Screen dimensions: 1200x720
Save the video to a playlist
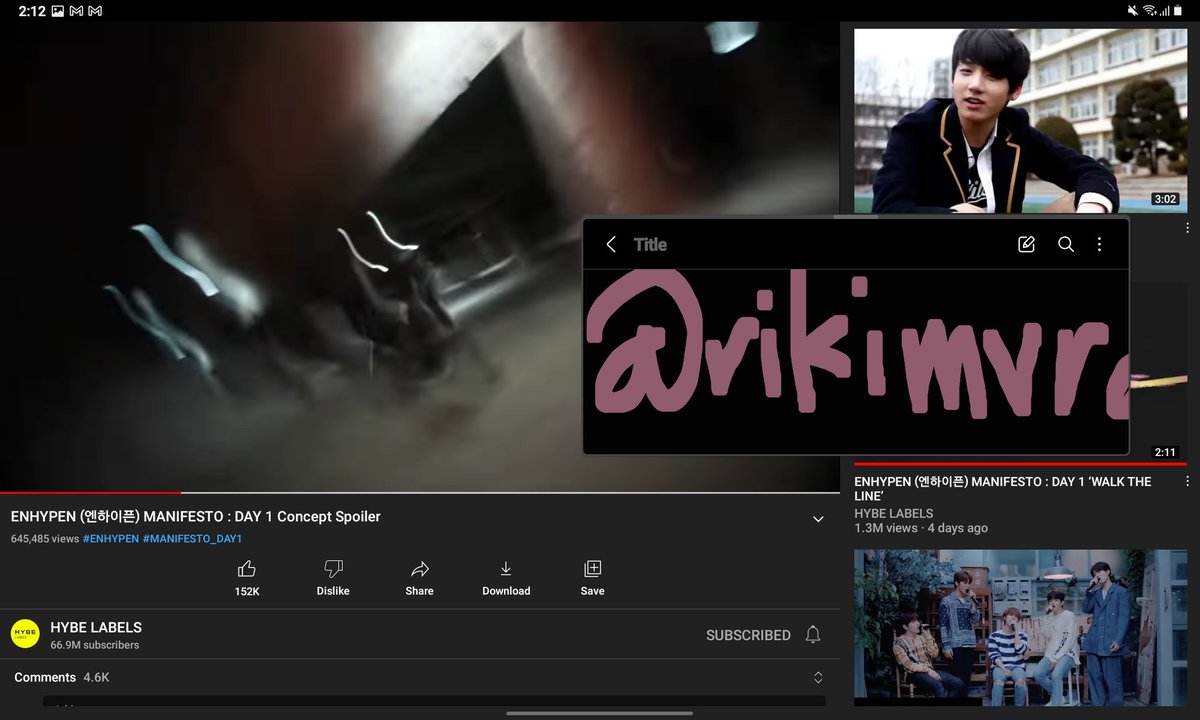point(592,569)
